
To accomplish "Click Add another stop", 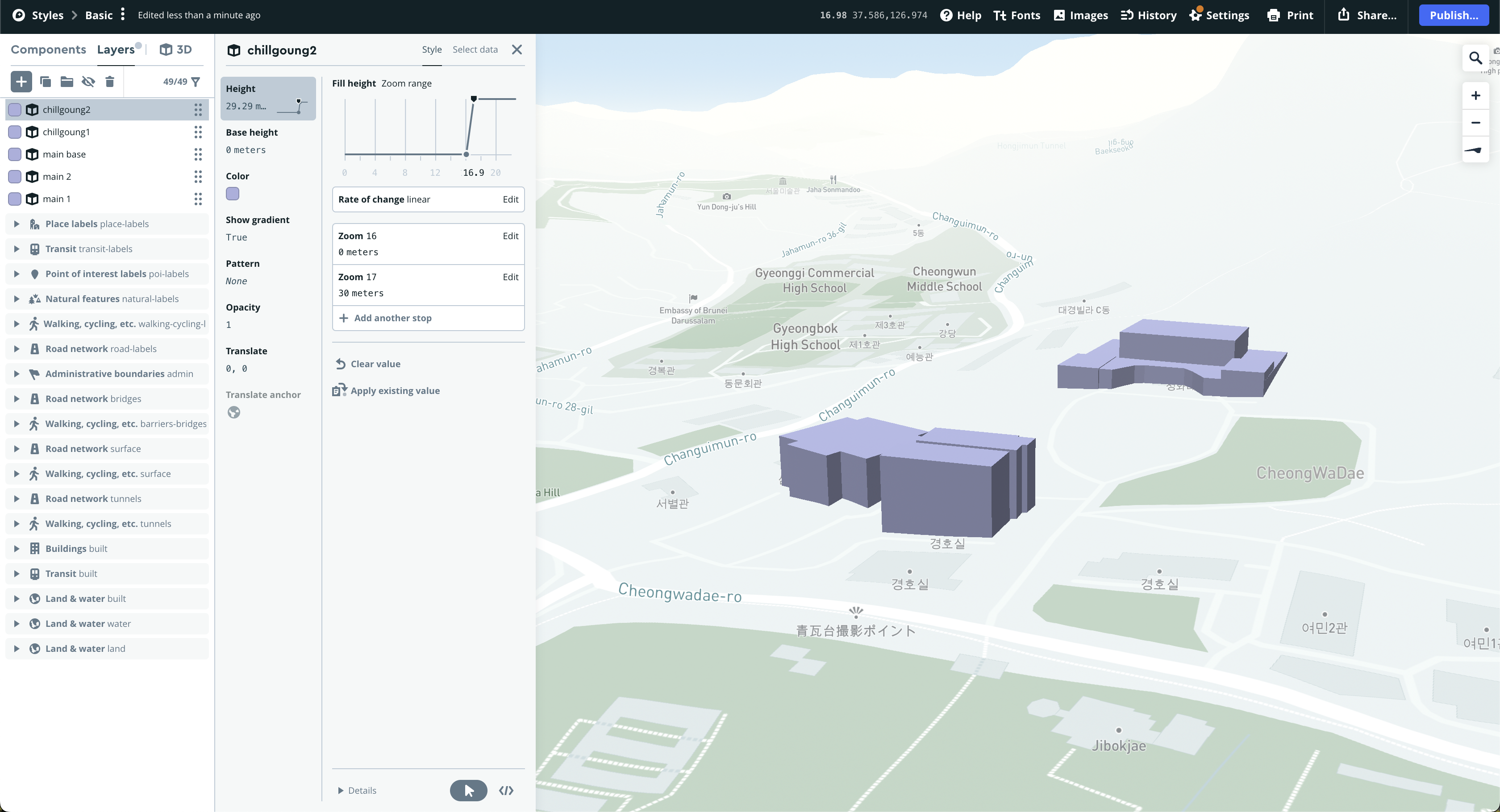I will coord(392,318).
